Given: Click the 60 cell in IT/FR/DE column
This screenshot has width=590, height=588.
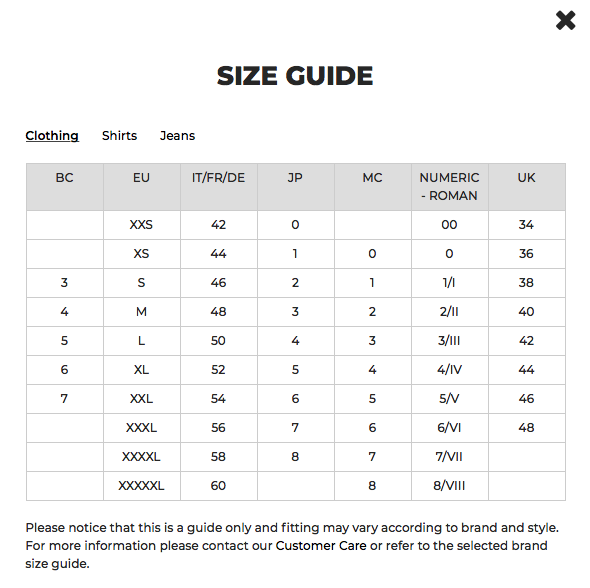Looking at the screenshot, I should click(x=218, y=486).
